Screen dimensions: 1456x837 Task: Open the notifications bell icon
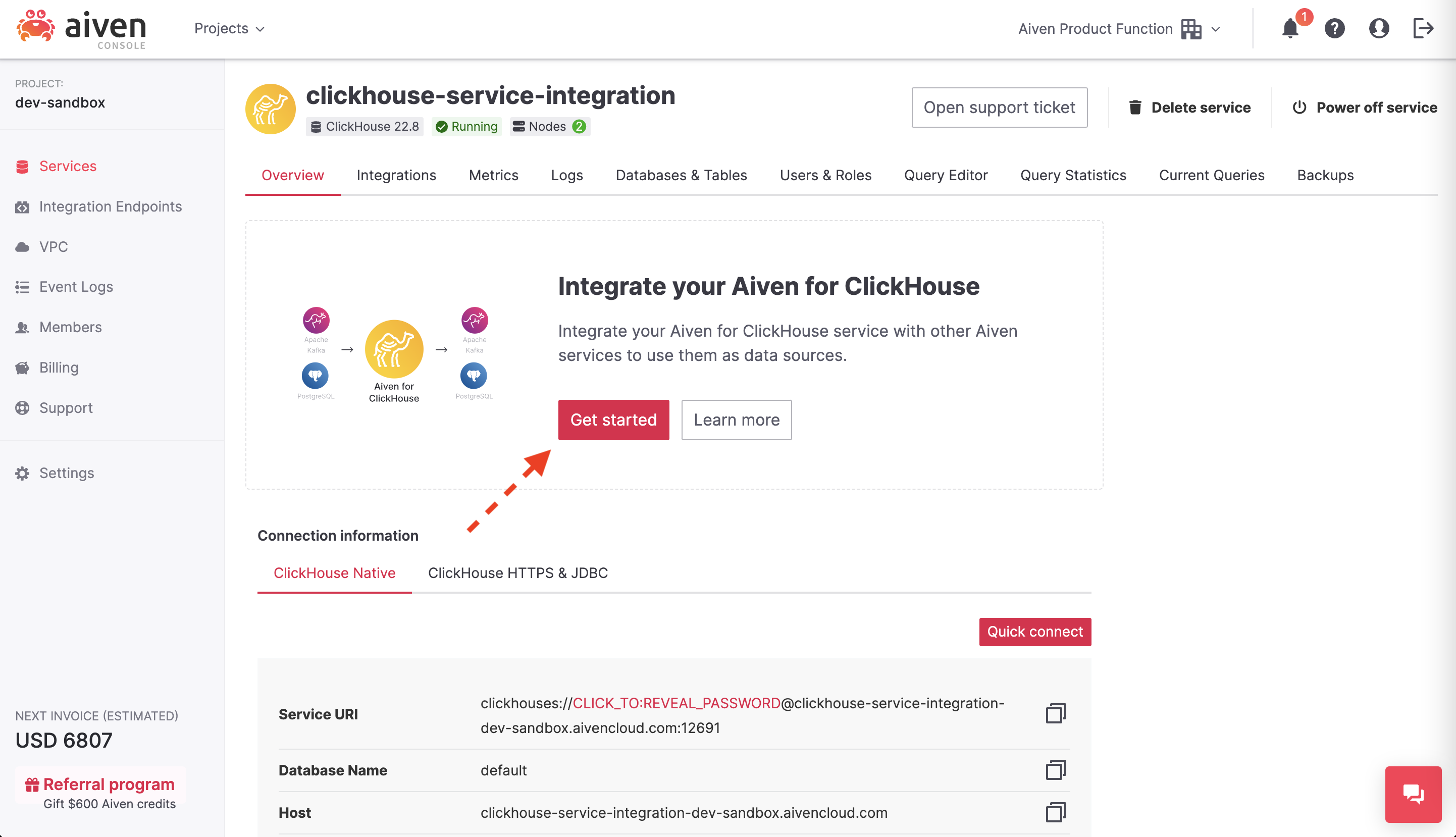tap(1290, 28)
